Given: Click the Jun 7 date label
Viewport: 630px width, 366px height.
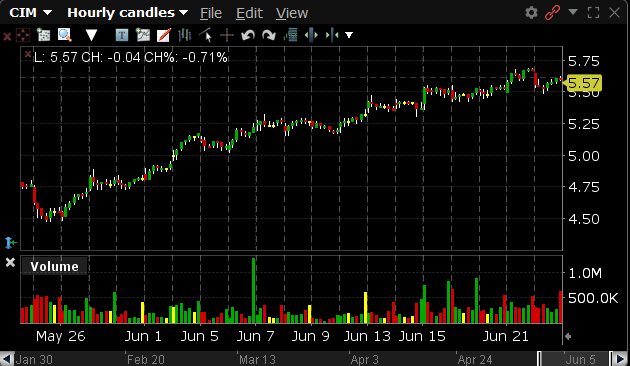Looking at the screenshot, I should pyautogui.click(x=256, y=336).
